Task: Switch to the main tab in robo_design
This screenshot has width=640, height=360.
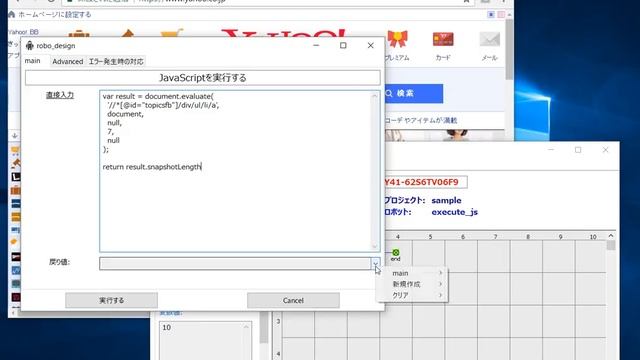Action: click(32, 61)
